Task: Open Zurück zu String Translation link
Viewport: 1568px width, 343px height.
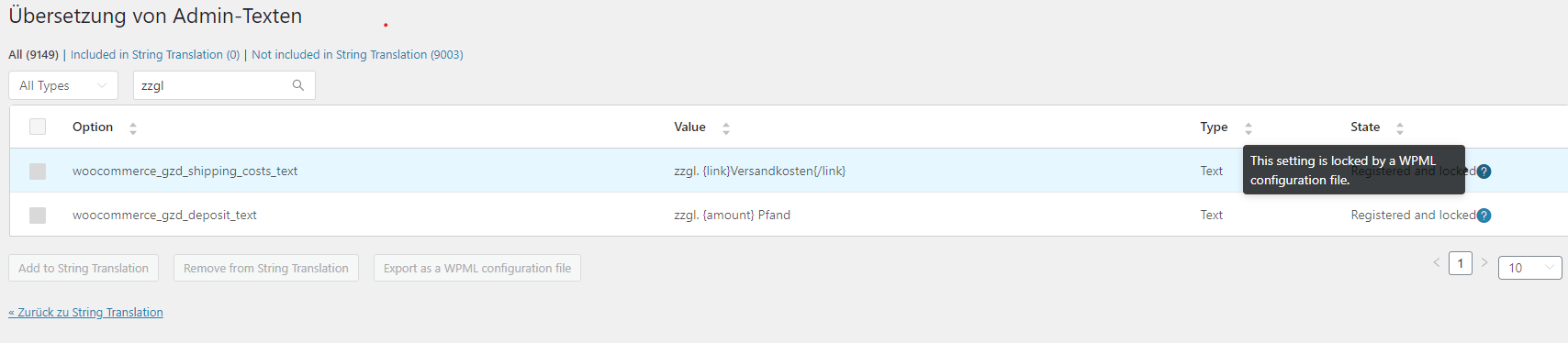Action: click(86, 313)
